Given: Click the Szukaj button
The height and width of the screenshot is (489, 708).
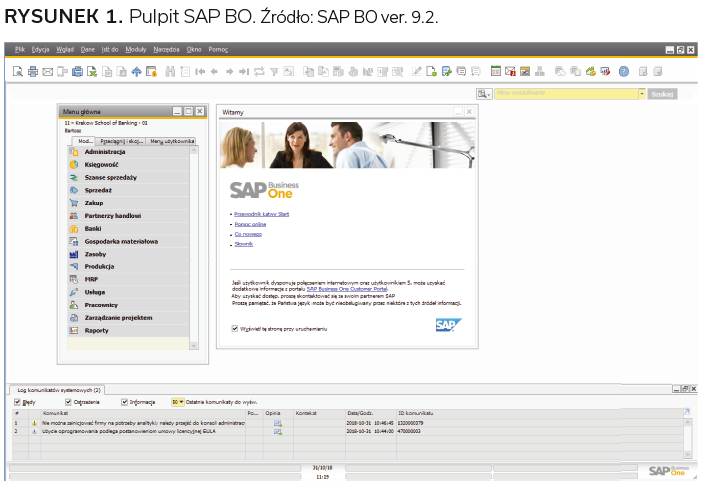Looking at the screenshot, I should click(662, 94).
